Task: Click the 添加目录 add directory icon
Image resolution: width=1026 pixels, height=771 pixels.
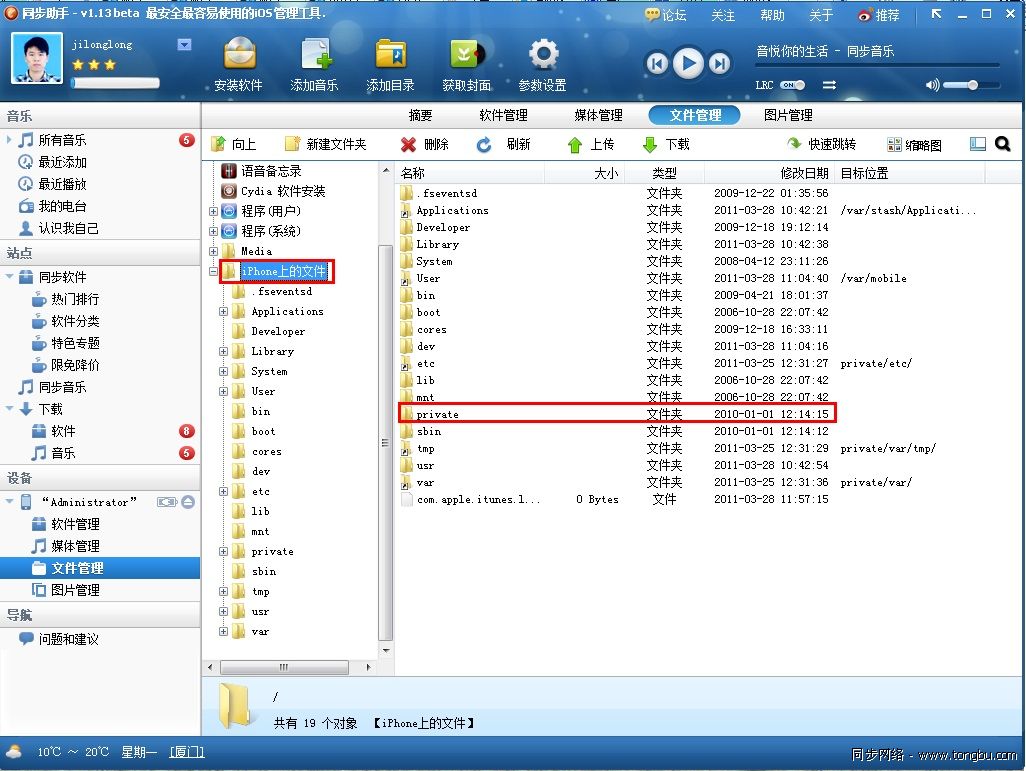Action: [391, 54]
